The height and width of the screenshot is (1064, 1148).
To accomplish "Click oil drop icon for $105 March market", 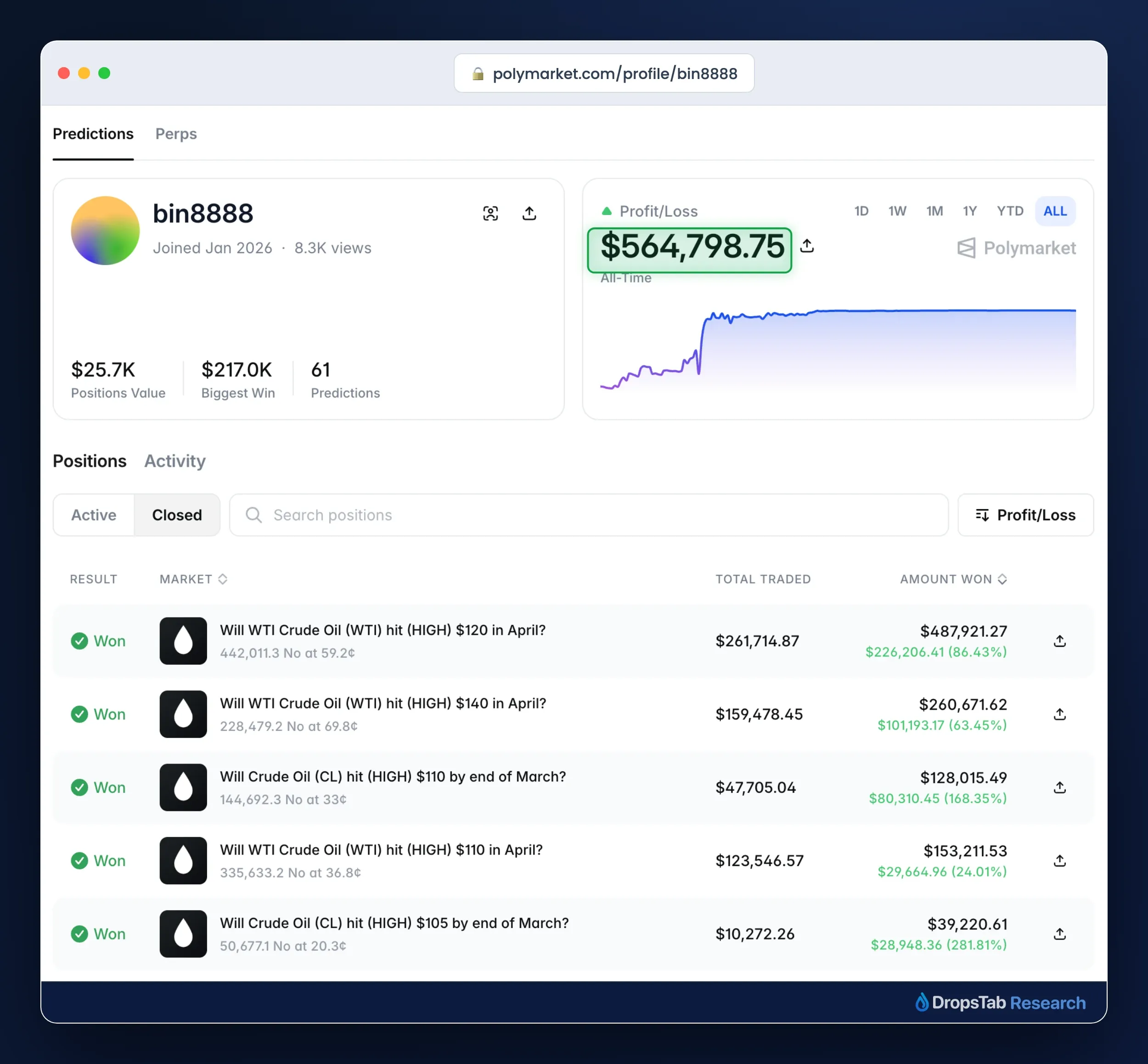I will 183,934.
